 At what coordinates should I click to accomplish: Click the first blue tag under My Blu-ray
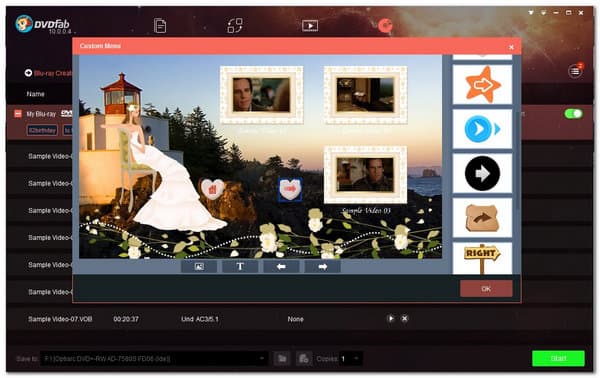[42, 130]
